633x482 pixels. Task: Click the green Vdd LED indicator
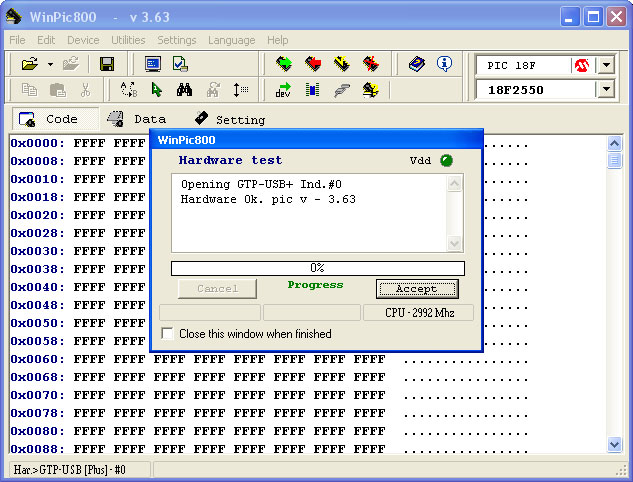[446, 161]
